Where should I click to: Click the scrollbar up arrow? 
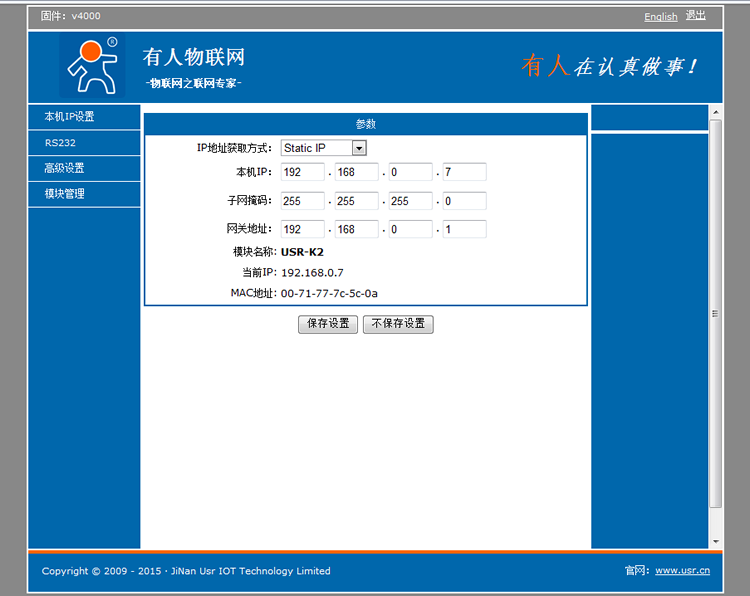coord(715,110)
